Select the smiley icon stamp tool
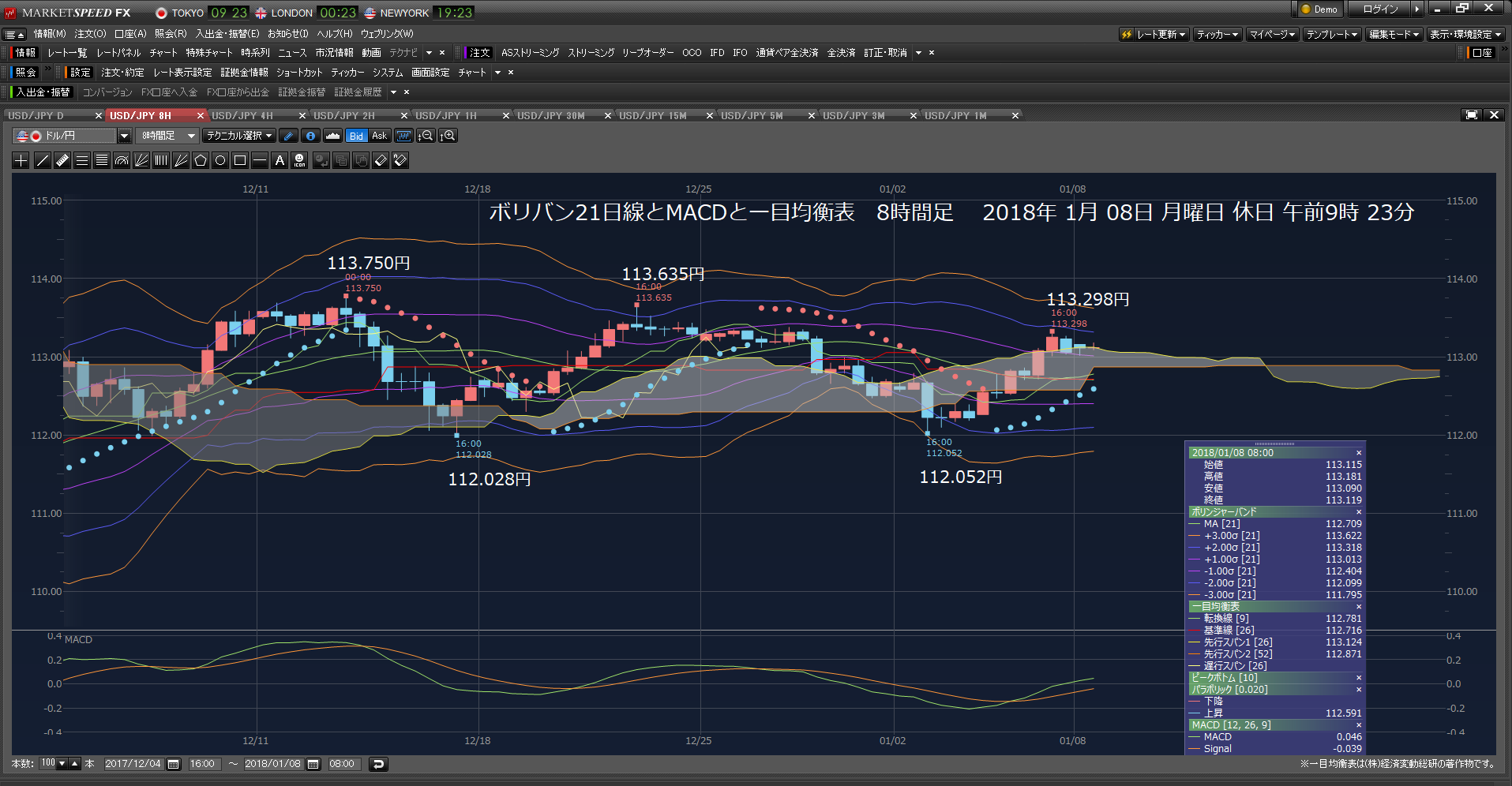The width and height of the screenshot is (1512, 786). [299, 160]
